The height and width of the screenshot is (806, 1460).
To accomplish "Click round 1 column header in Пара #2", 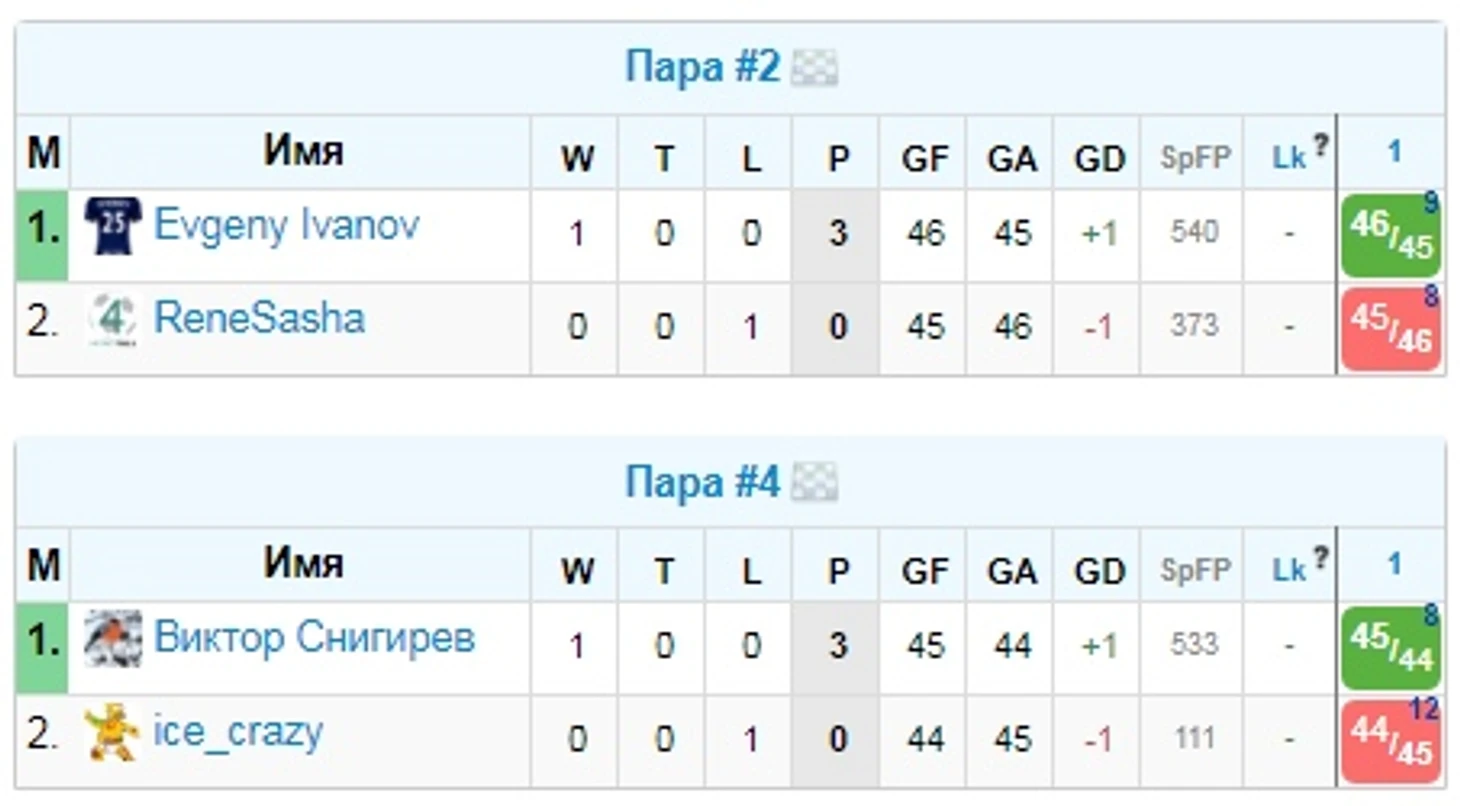I will click(1394, 152).
